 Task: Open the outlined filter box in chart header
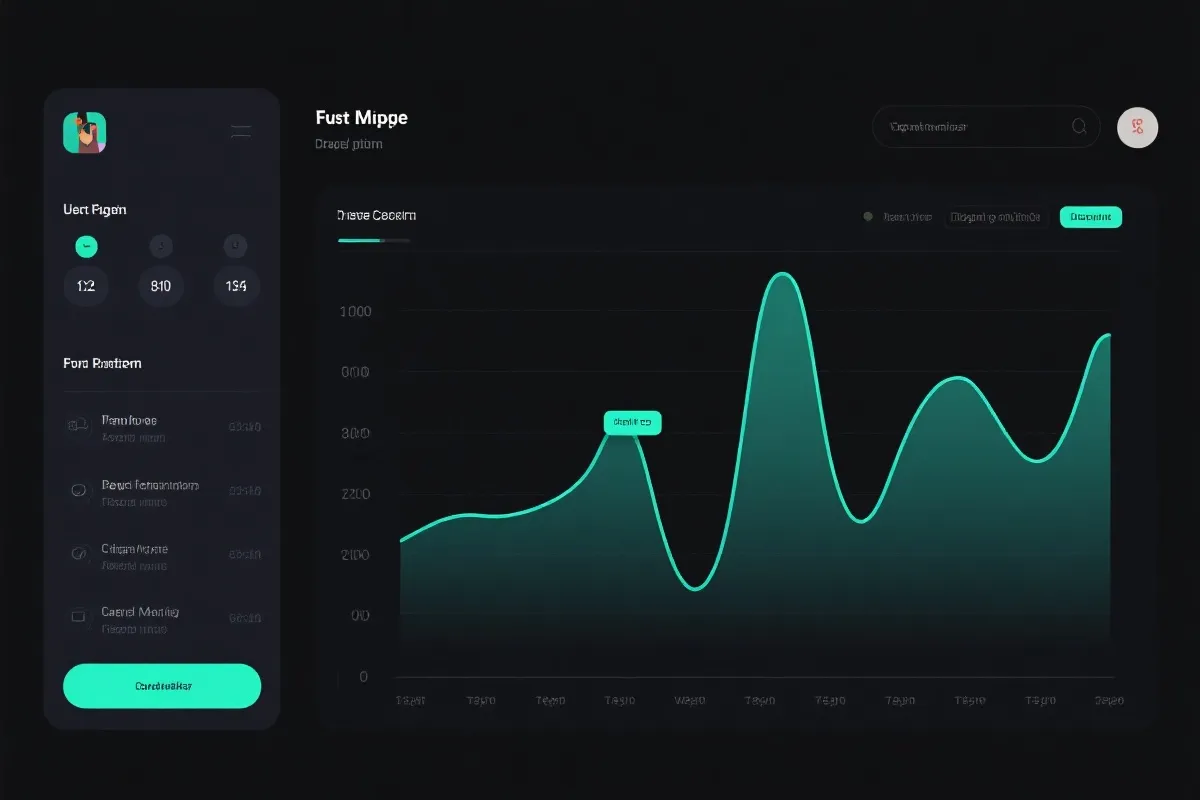coord(995,217)
